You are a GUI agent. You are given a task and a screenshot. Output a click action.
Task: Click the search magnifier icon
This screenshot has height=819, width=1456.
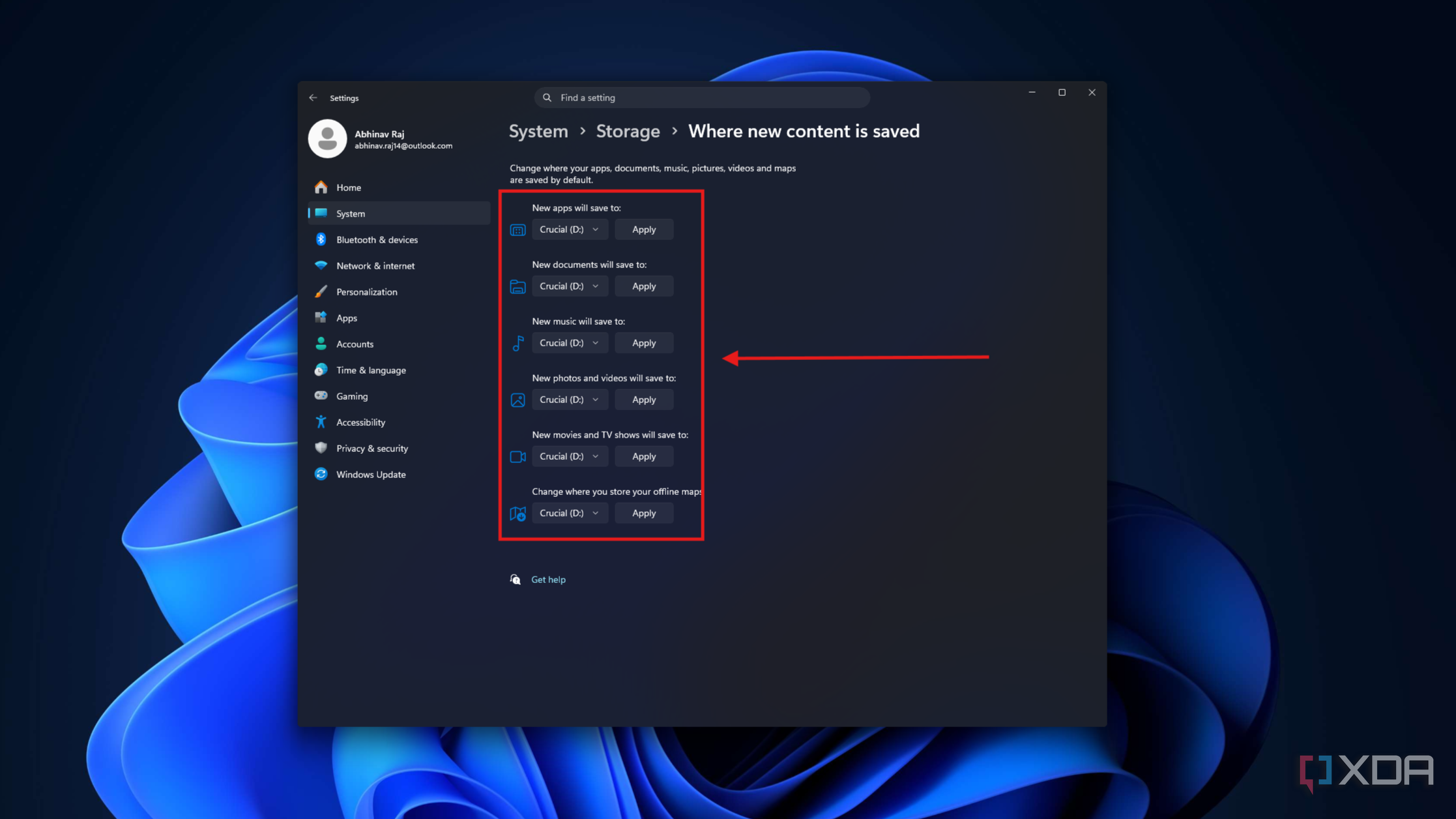pos(547,98)
